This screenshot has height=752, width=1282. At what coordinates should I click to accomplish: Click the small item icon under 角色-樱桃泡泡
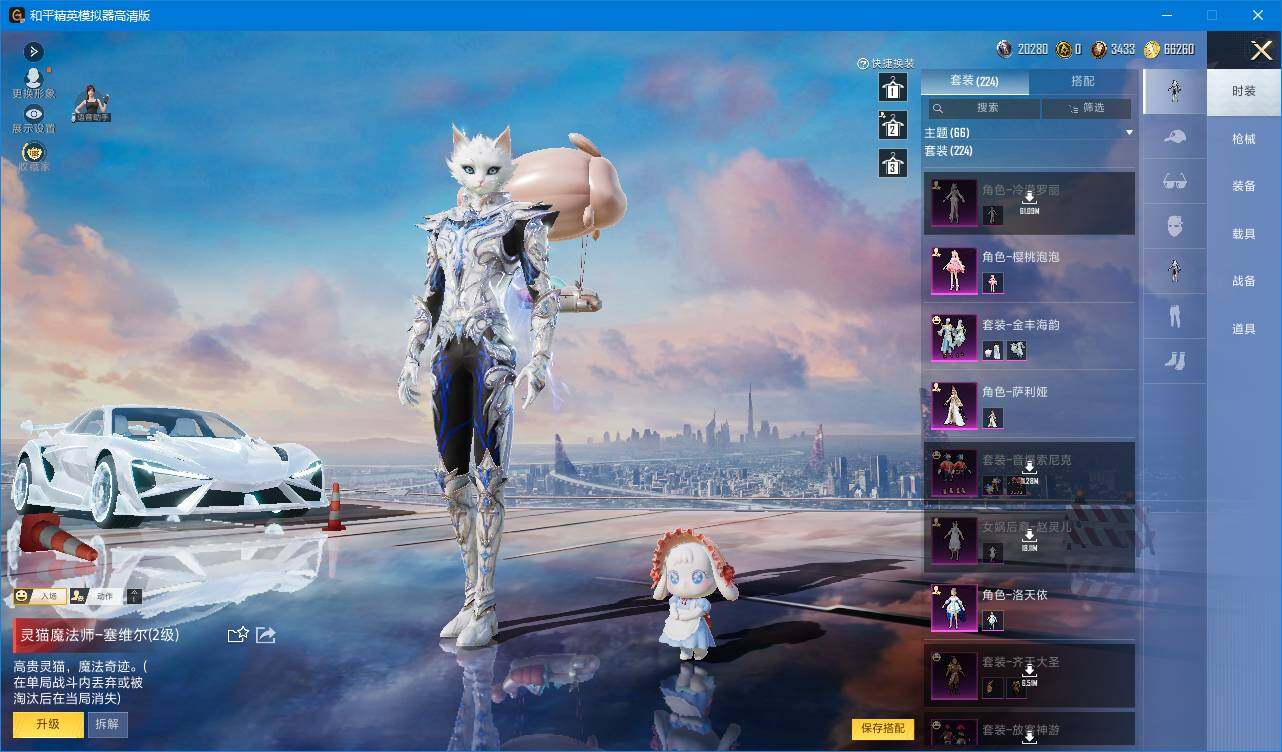[992, 283]
